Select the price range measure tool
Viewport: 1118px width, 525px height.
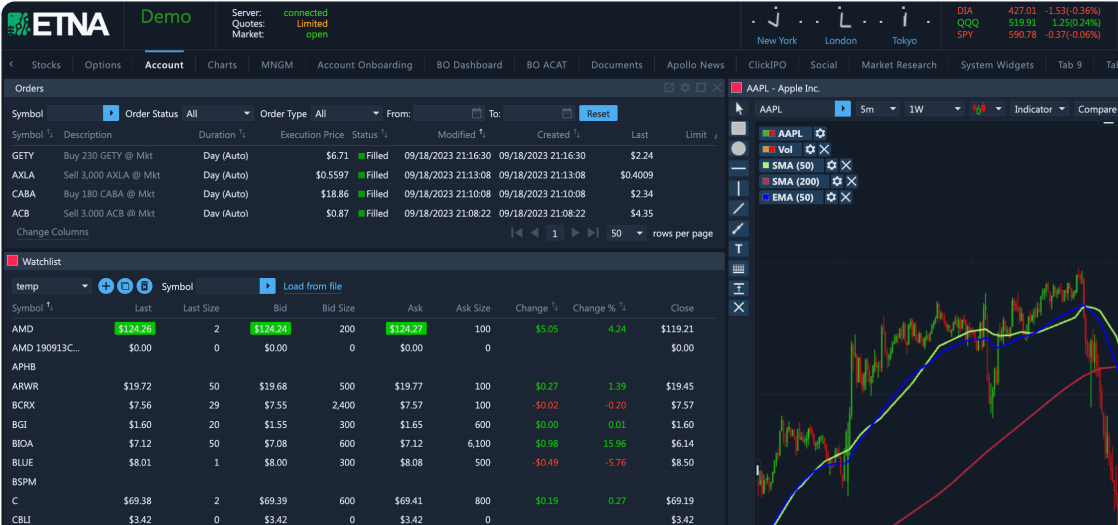point(739,287)
